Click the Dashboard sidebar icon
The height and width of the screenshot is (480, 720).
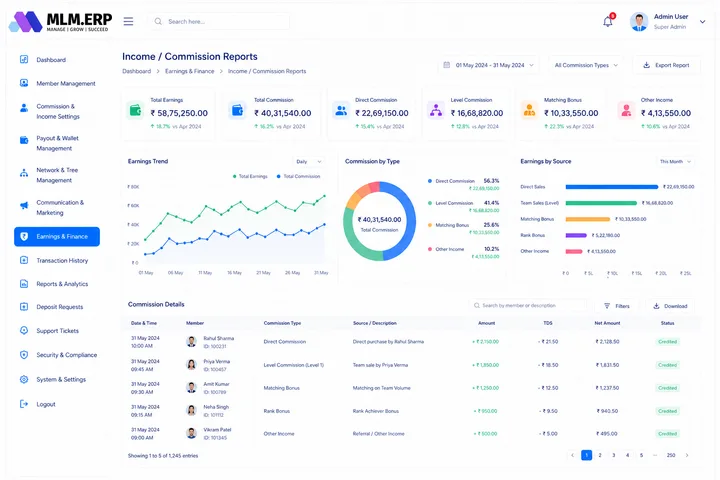click(x=24, y=59)
